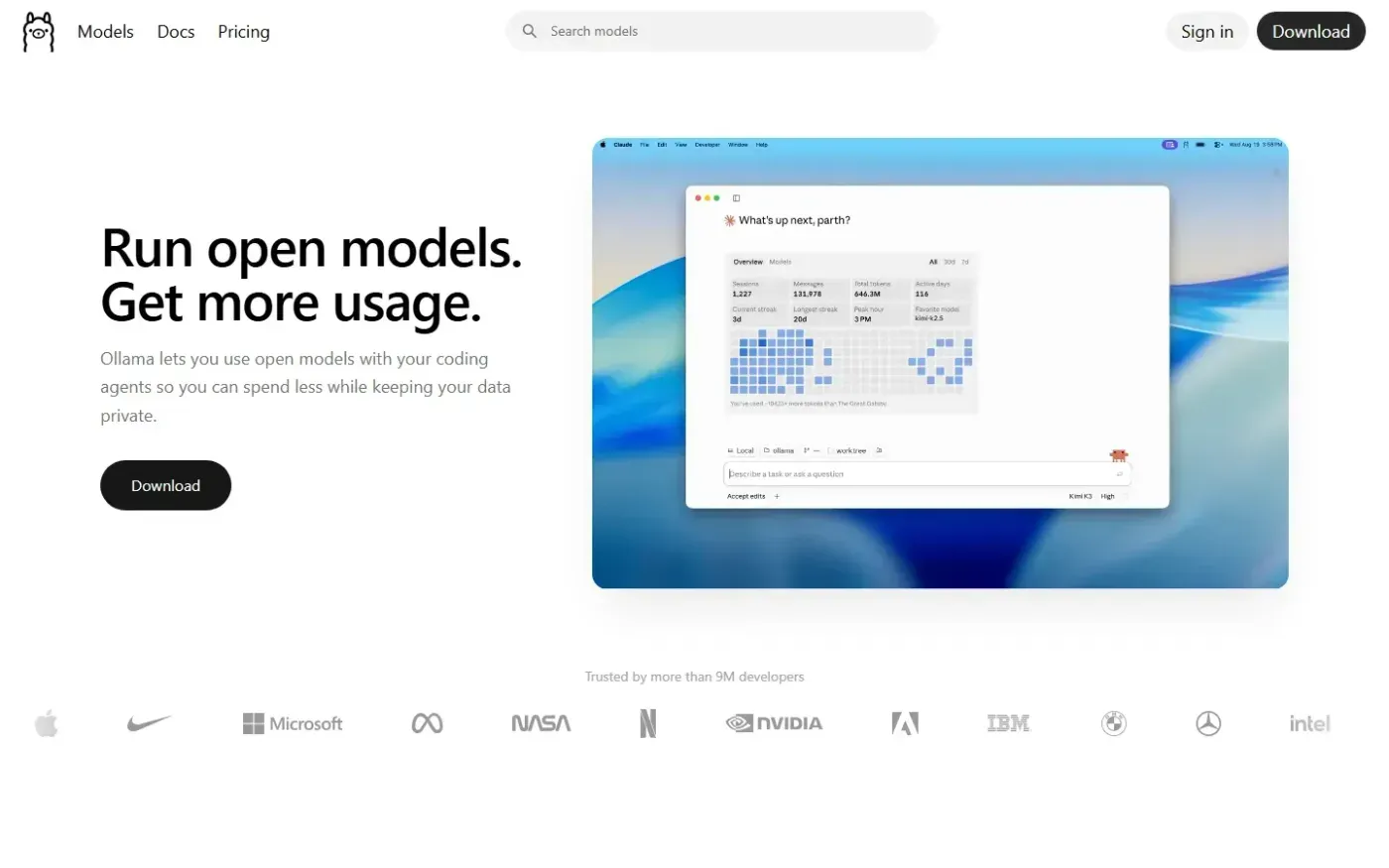1389x868 pixels.
Task: Click the Microsoft logo
Action: [293, 723]
